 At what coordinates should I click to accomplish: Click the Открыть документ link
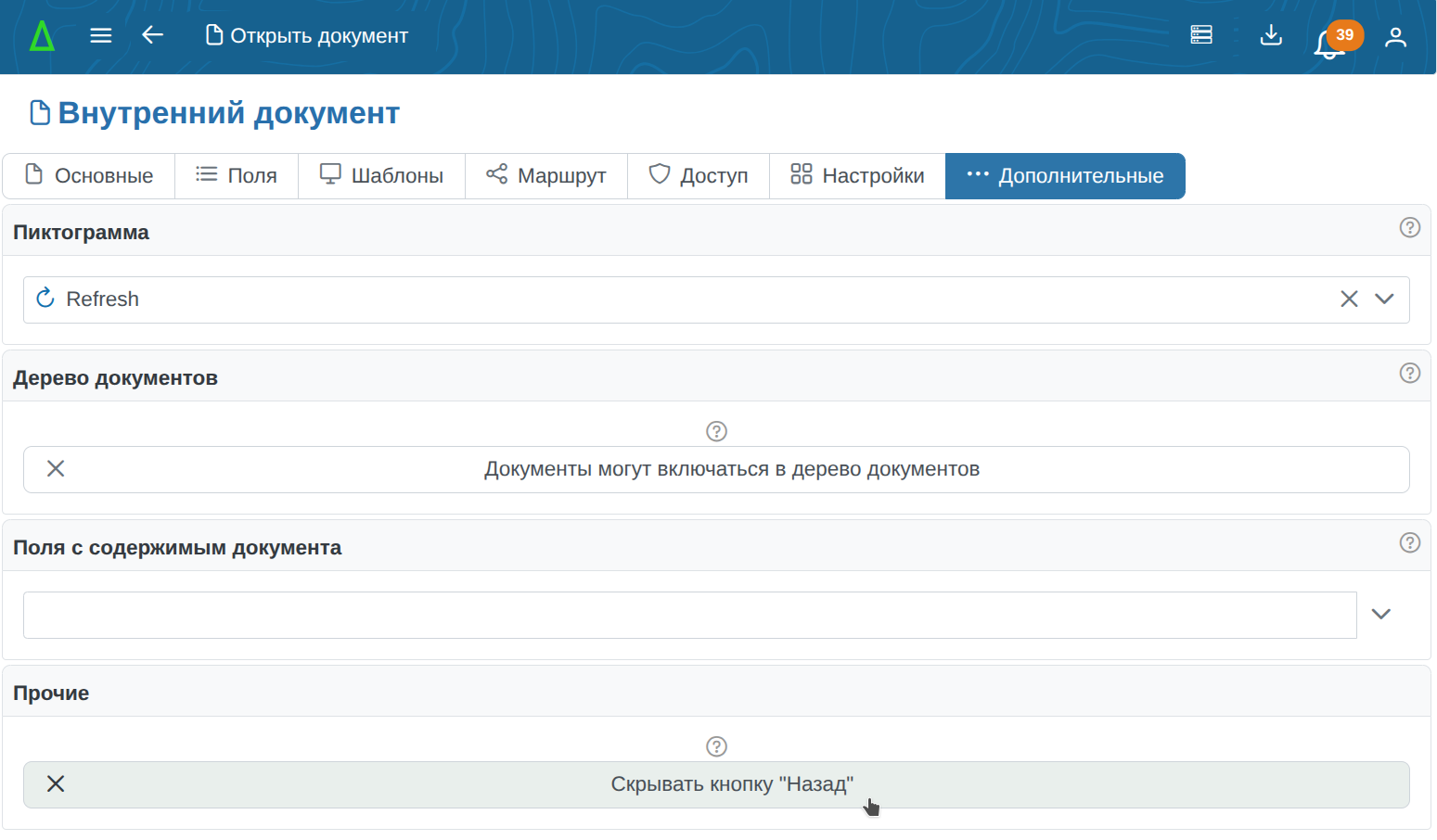click(307, 36)
